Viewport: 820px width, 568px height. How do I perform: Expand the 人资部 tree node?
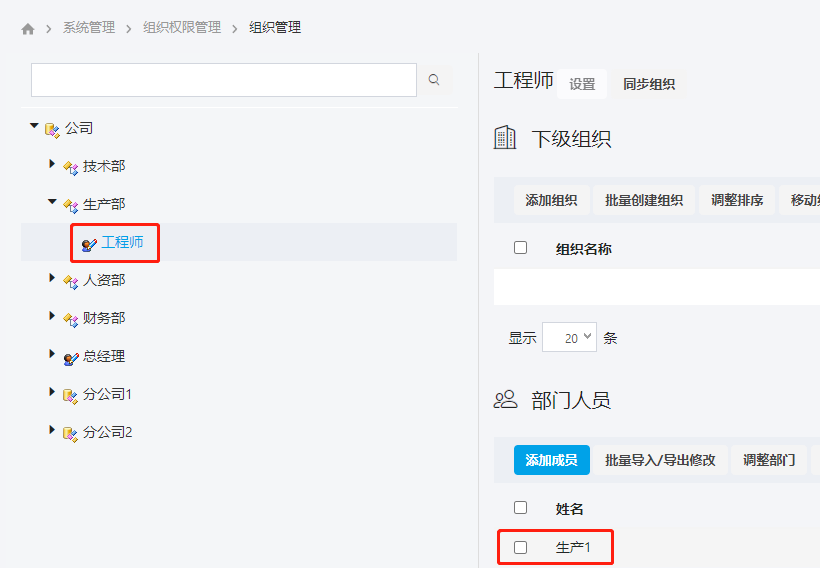[x=52, y=279]
